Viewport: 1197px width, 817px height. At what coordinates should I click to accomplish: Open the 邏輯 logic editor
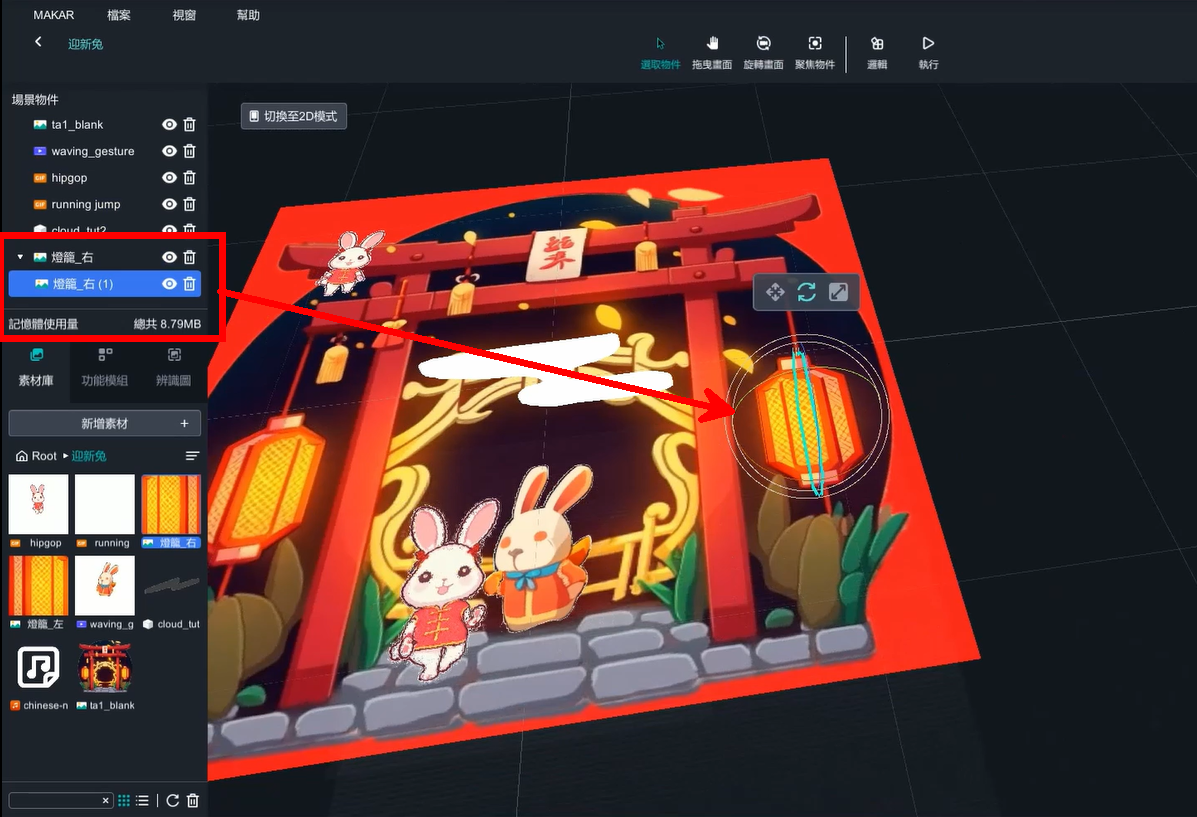[x=876, y=52]
